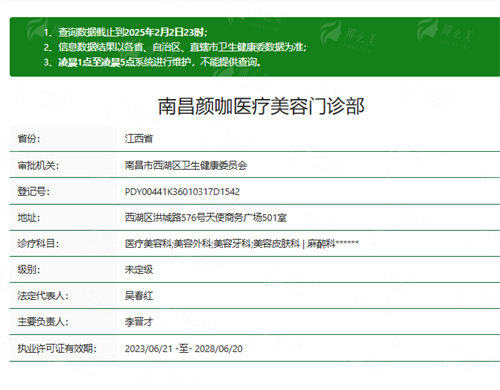Click the value 未定级
This screenshot has width=500, height=390.
[x=139, y=269]
